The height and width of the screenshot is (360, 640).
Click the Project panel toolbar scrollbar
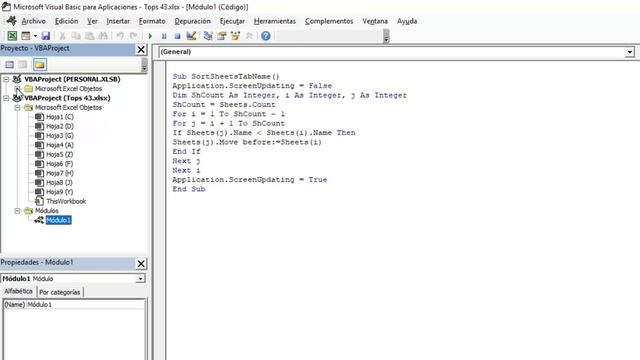pyautogui.click(x=144, y=64)
